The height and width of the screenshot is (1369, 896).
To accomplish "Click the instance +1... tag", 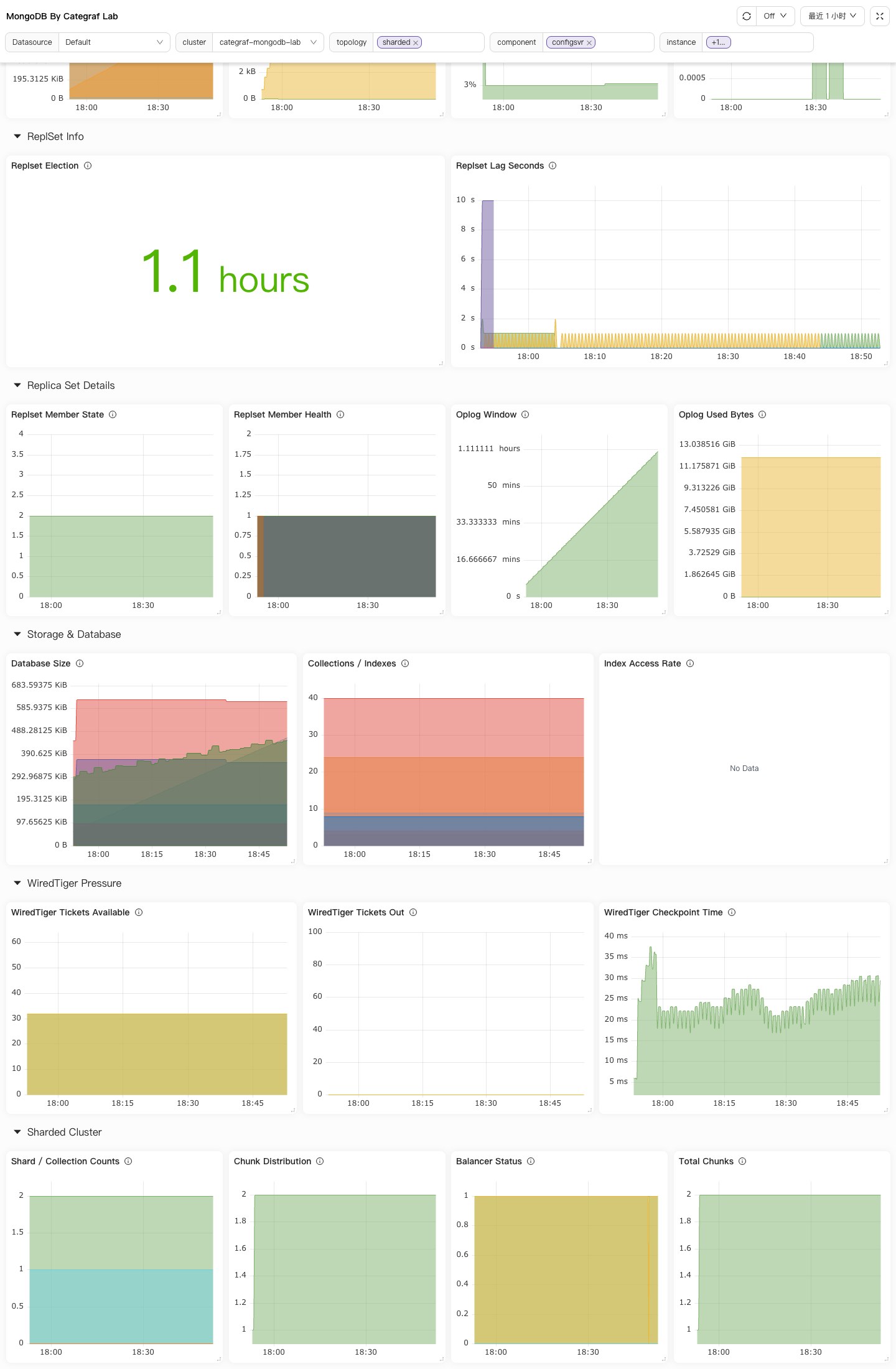I will [x=718, y=42].
